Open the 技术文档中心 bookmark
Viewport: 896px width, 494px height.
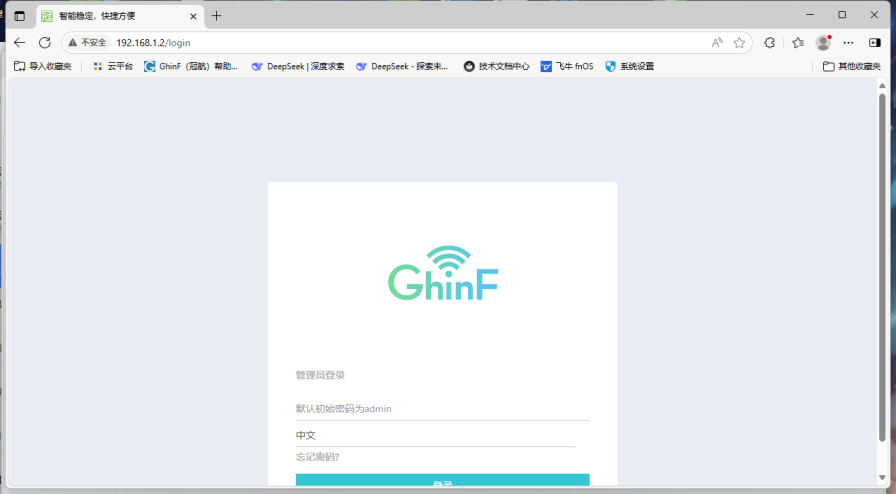[x=497, y=66]
